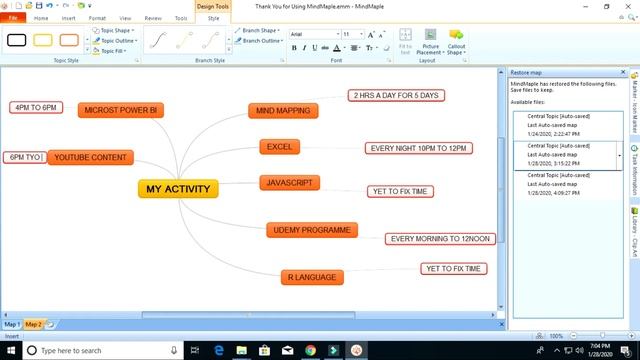Image resolution: width=640 pixels, height=360 pixels.
Task: Open the Branch Shape dropdown
Action: click(257, 31)
